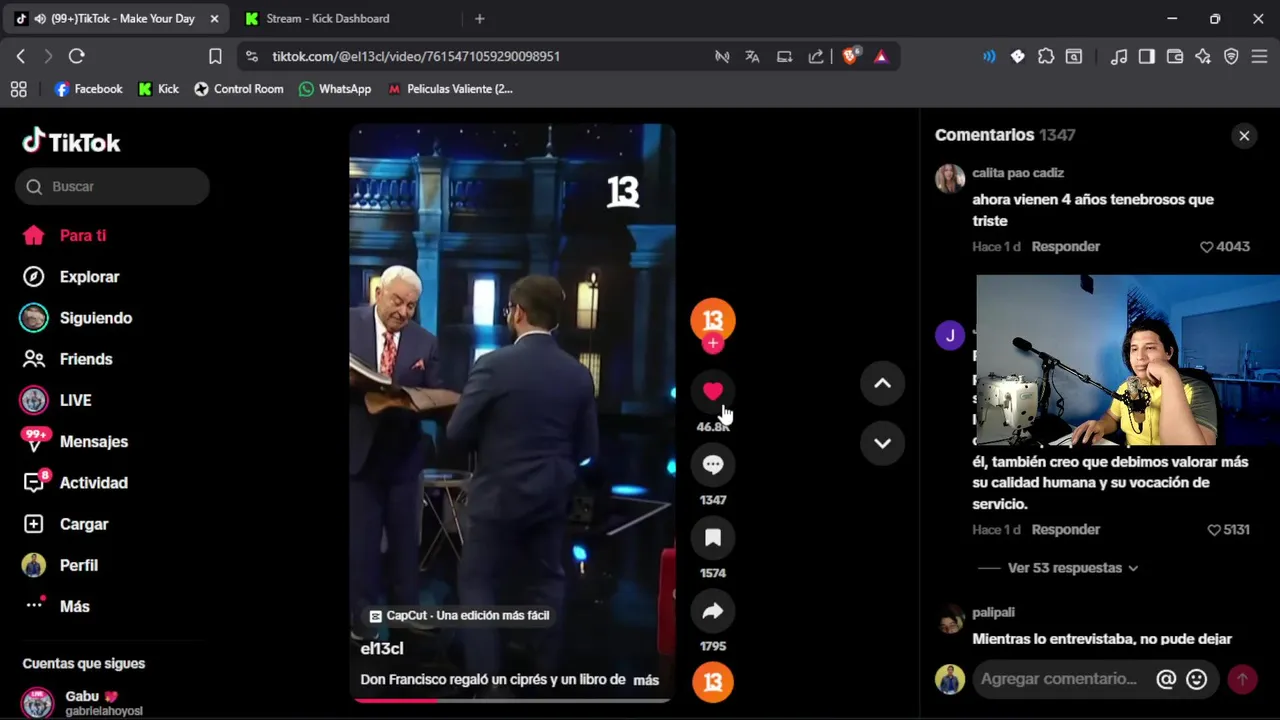Click the Agregar comentario input field
Image resolution: width=1280 pixels, height=720 pixels.
pos(1060,679)
